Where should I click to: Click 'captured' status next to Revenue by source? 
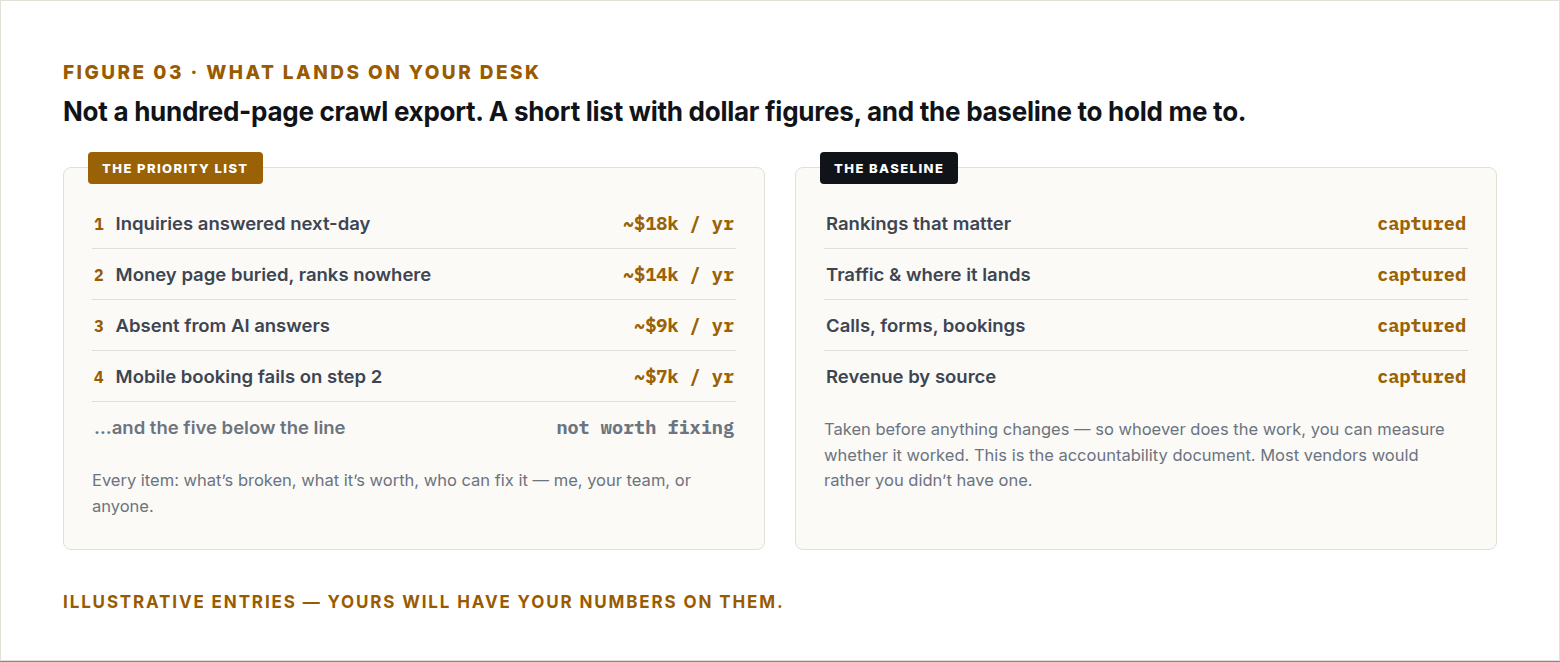pos(1421,377)
